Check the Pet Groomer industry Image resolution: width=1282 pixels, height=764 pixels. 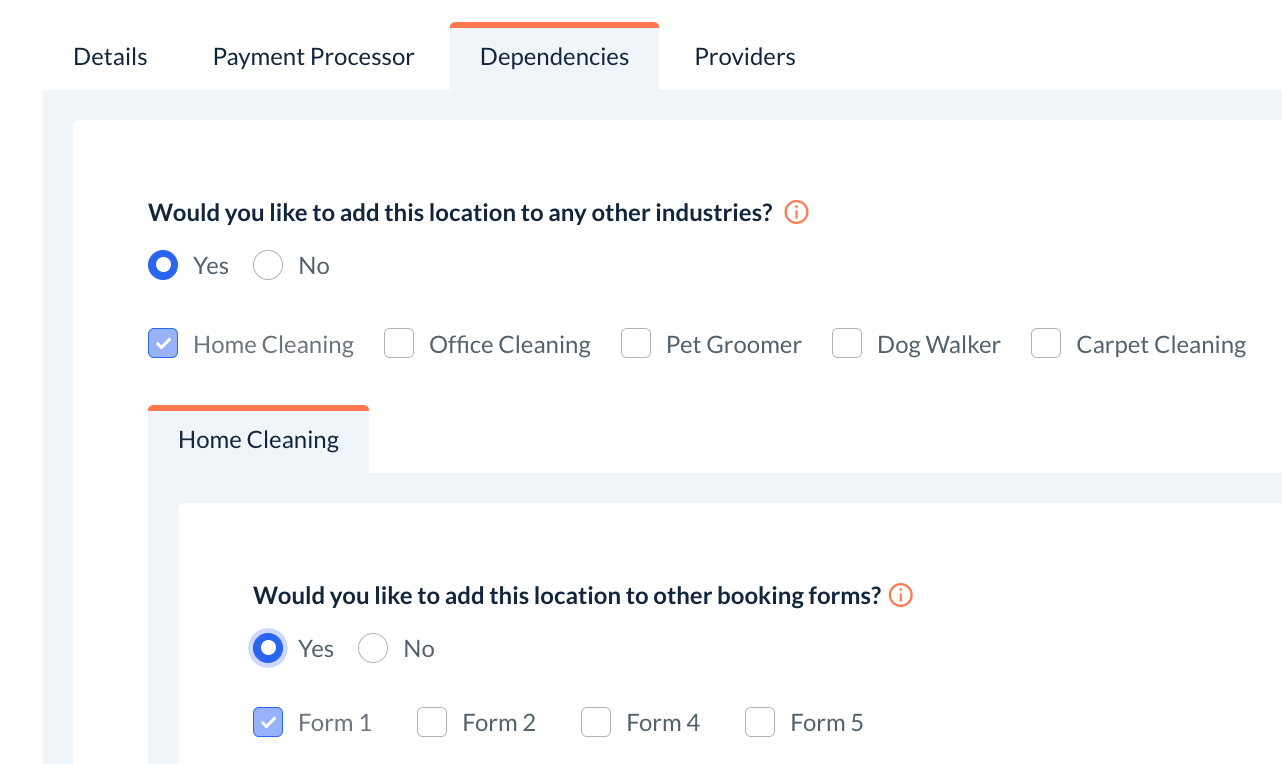(x=636, y=345)
